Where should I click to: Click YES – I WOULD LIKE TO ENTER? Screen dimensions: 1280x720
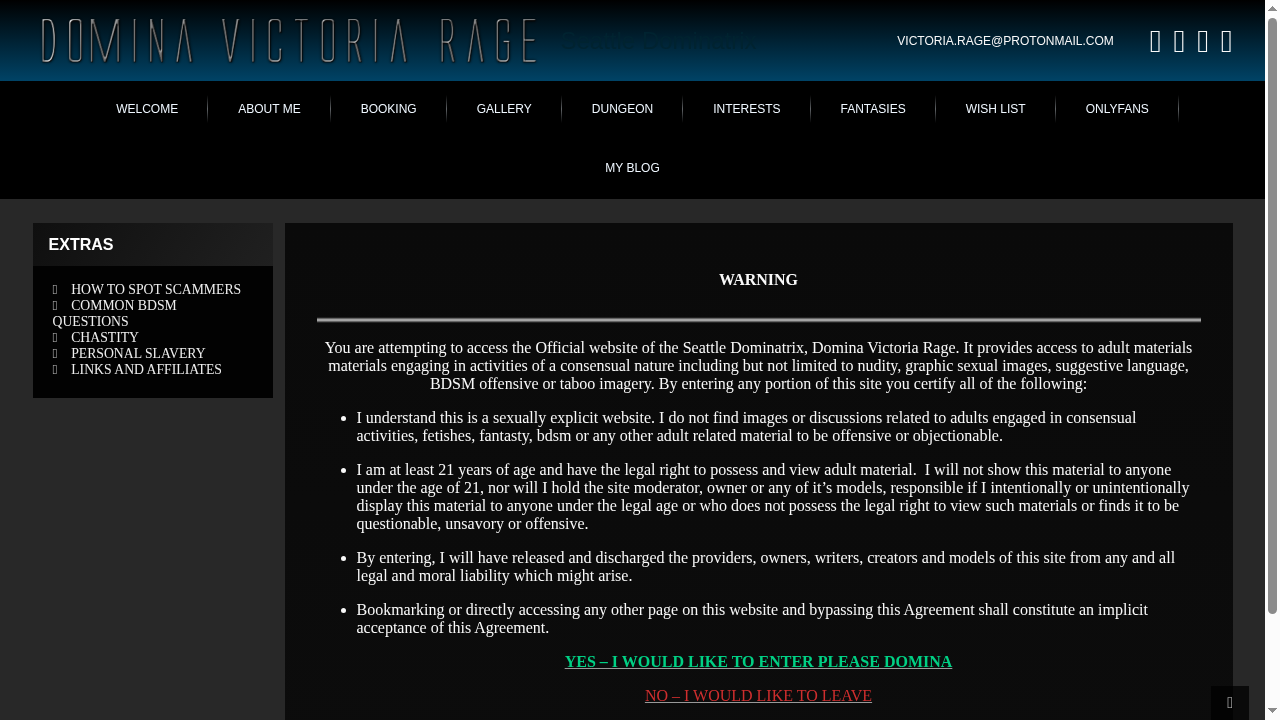click(758, 661)
